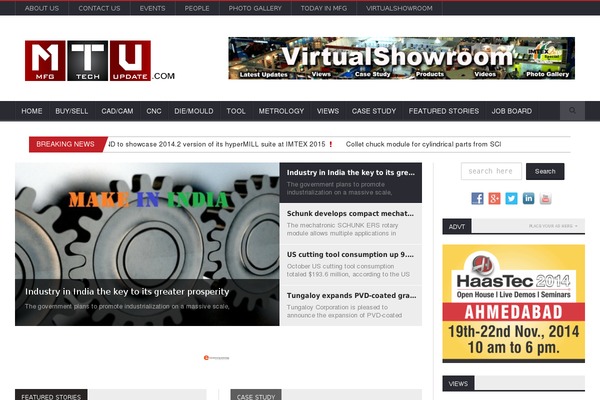Select slider item 'US cutting tool consumption'

[x=351, y=265]
